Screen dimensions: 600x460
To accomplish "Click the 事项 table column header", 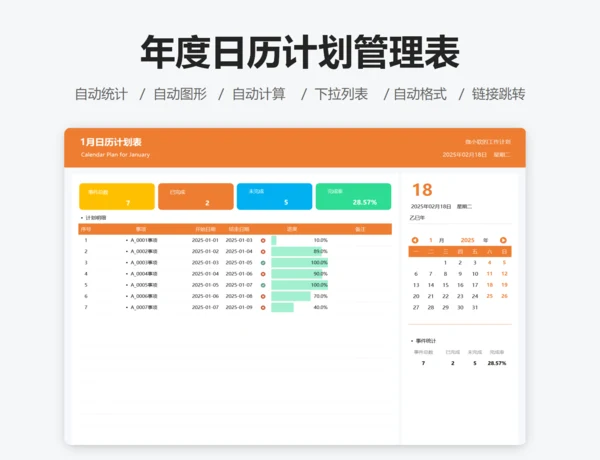I will tap(141, 229).
